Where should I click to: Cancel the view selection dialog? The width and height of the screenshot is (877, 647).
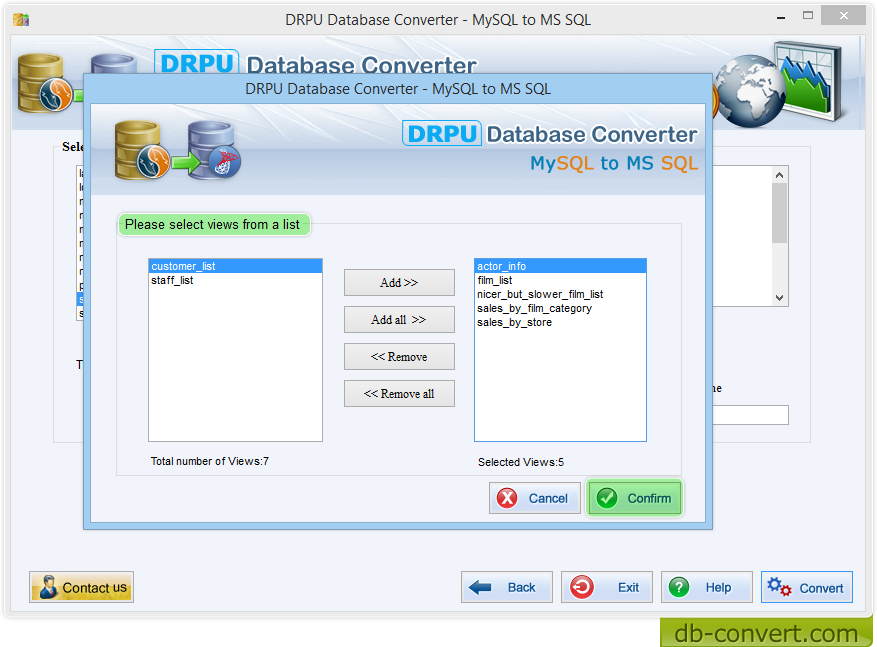coord(535,498)
